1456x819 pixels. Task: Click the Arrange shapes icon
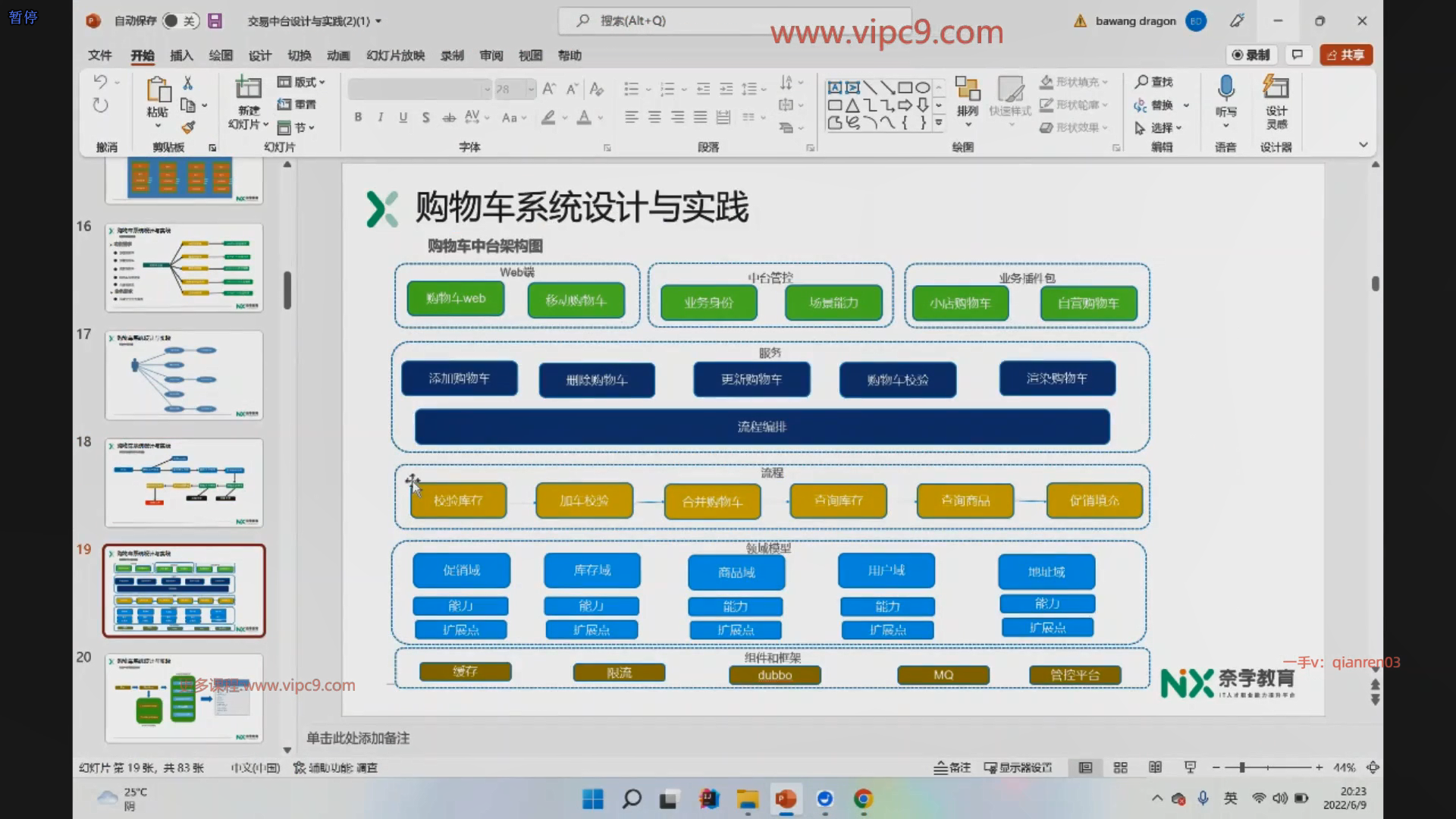967,89
